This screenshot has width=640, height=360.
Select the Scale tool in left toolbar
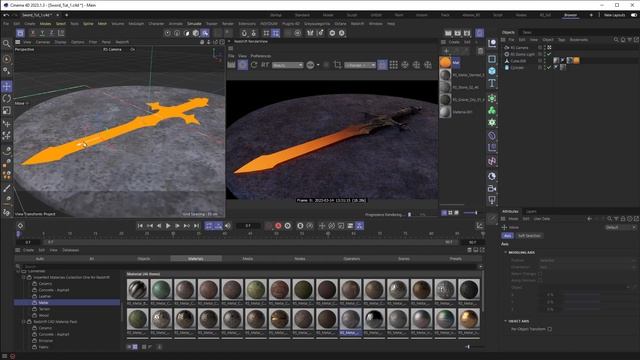tap(7, 111)
